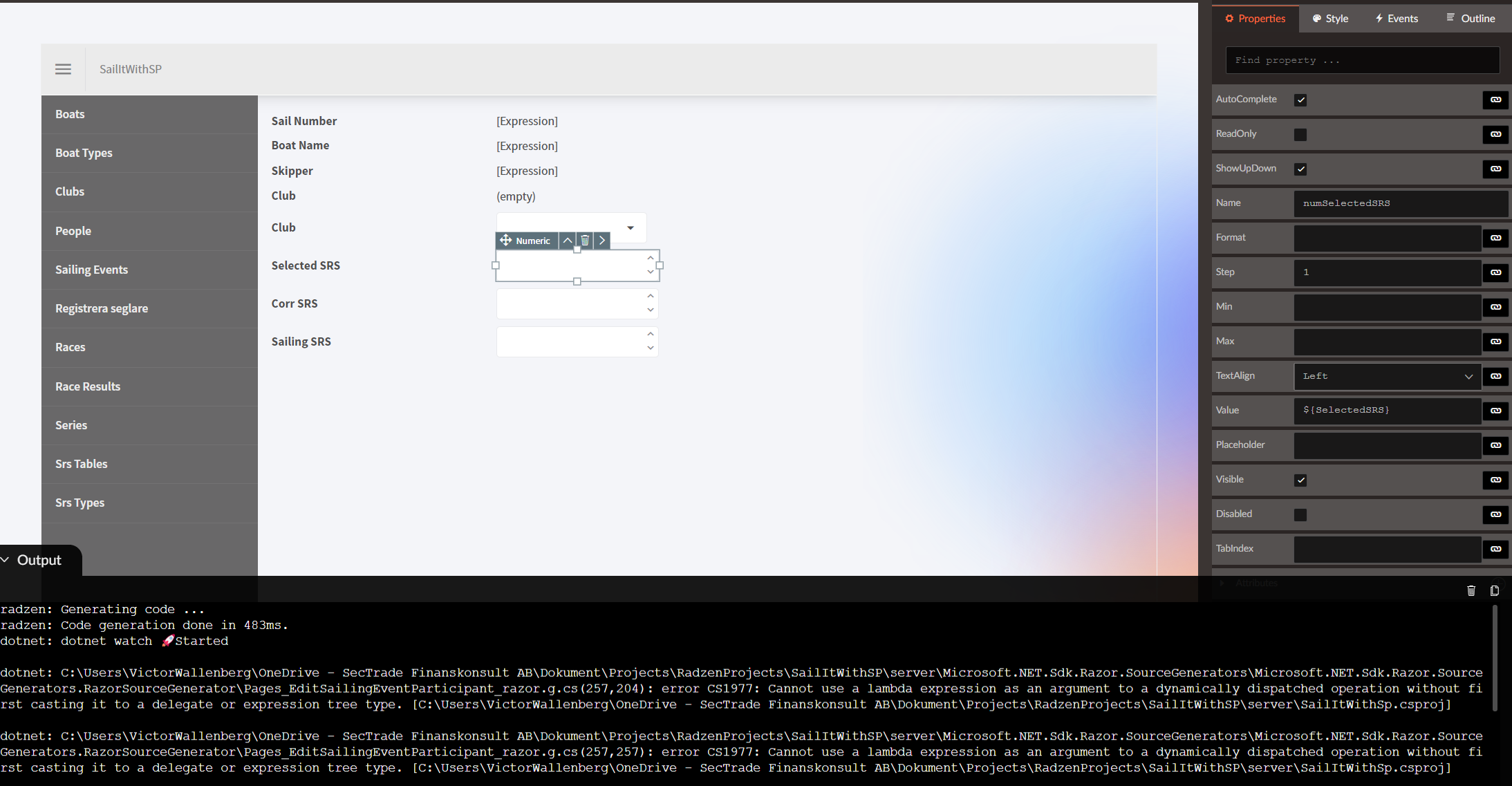Click the Find property search field
The width and height of the screenshot is (1512, 786).
[x=1362, y=60]
